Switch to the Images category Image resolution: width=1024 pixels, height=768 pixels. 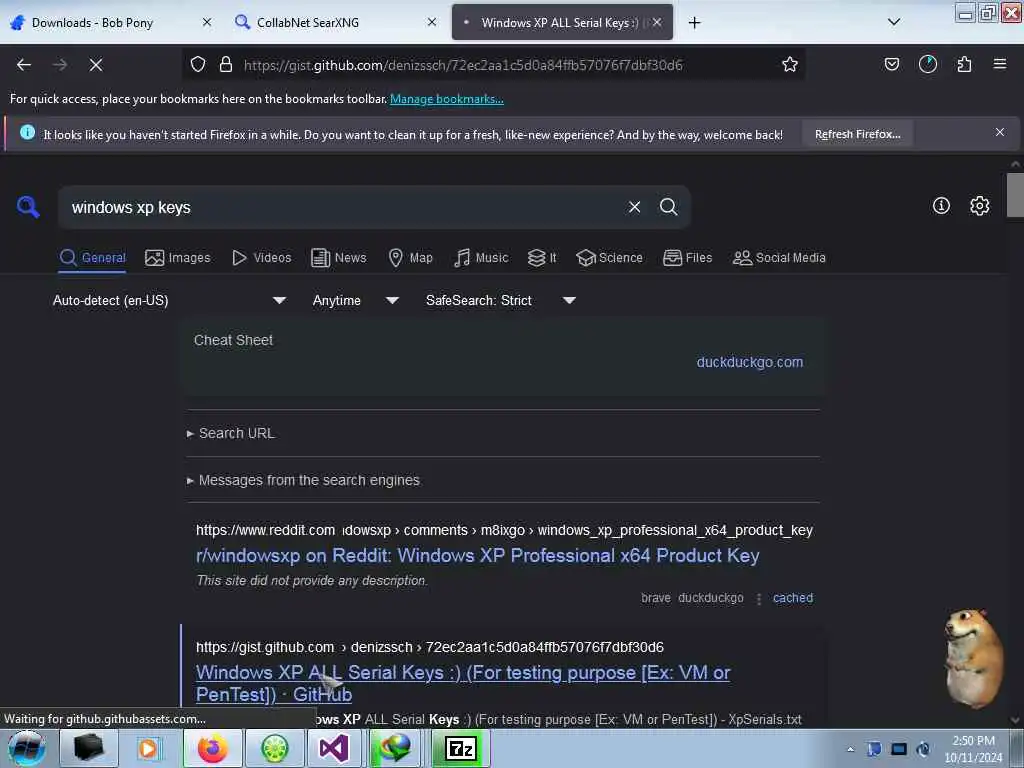[x=178, y=257]
